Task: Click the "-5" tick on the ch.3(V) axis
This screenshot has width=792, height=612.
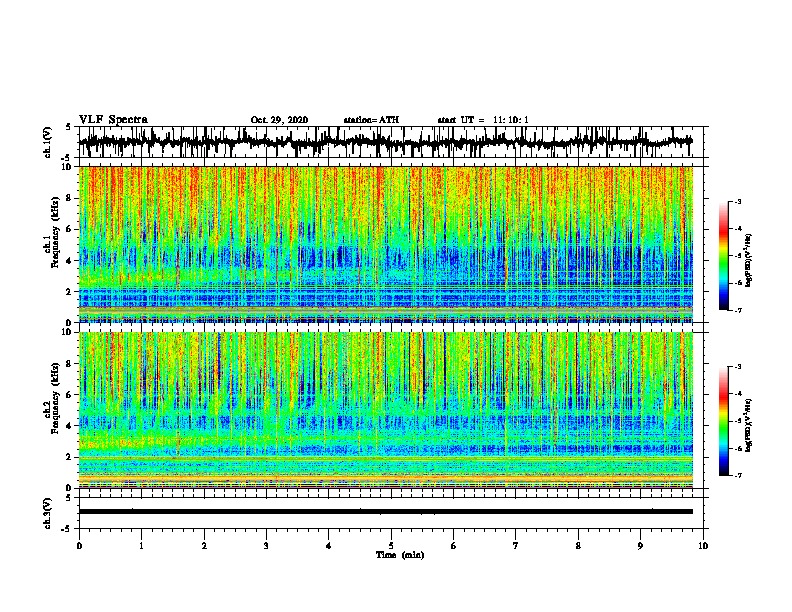Action: coord(67,529)
